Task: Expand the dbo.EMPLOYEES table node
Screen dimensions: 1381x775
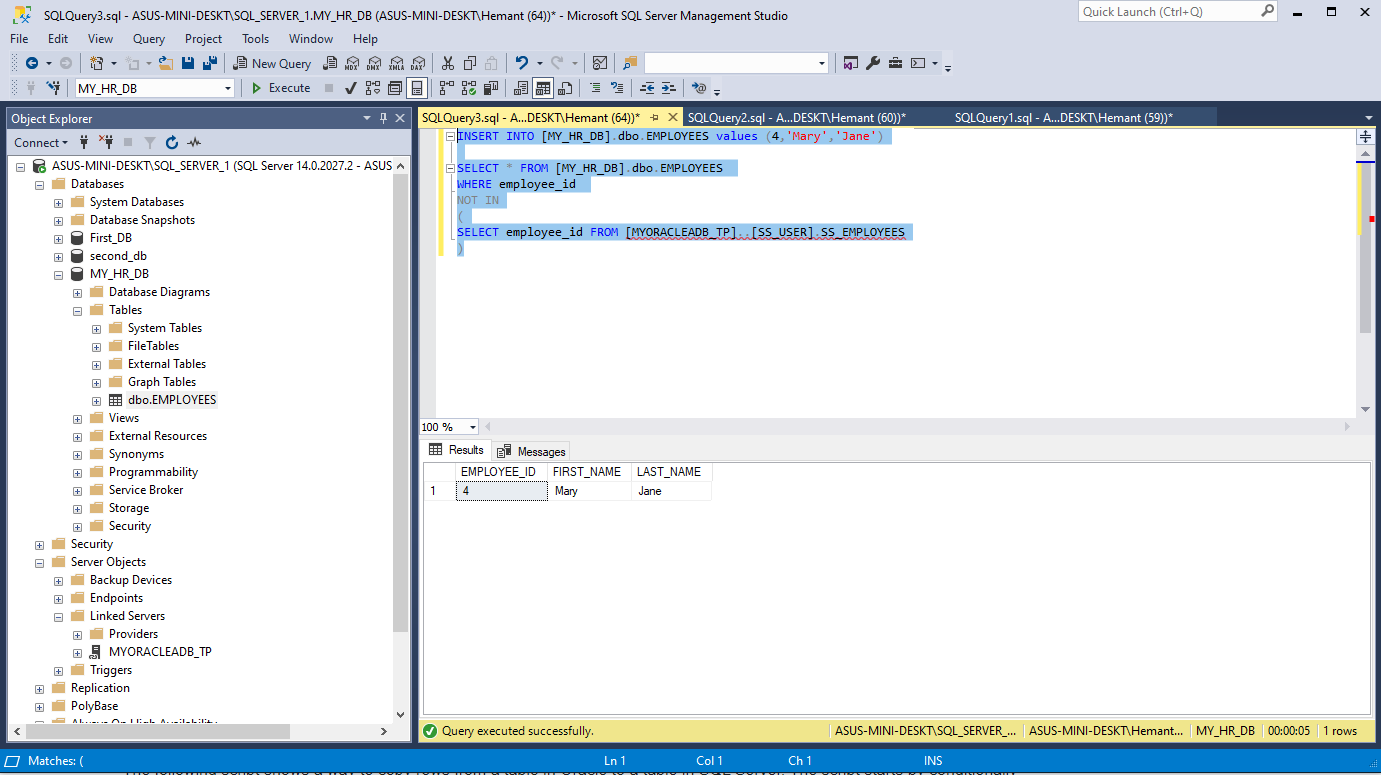Action: pos(97,400)
